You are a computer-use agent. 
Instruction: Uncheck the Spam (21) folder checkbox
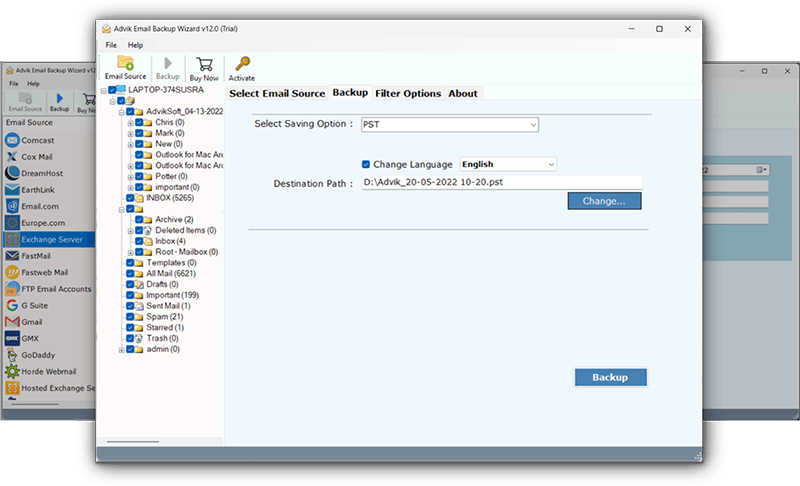(130, 317)
